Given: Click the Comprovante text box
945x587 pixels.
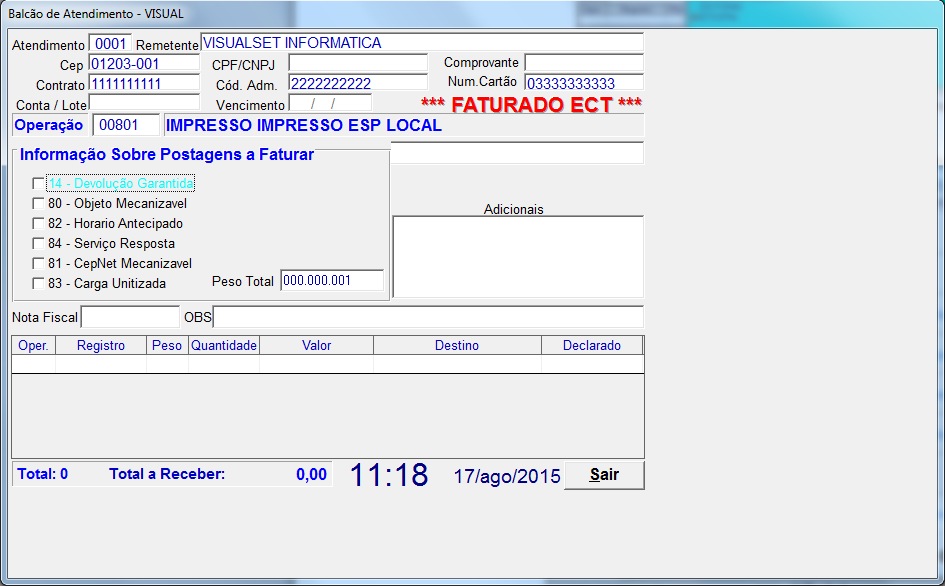Looking at the screenshot, I should pyautogui.click(x=583, y=63).
